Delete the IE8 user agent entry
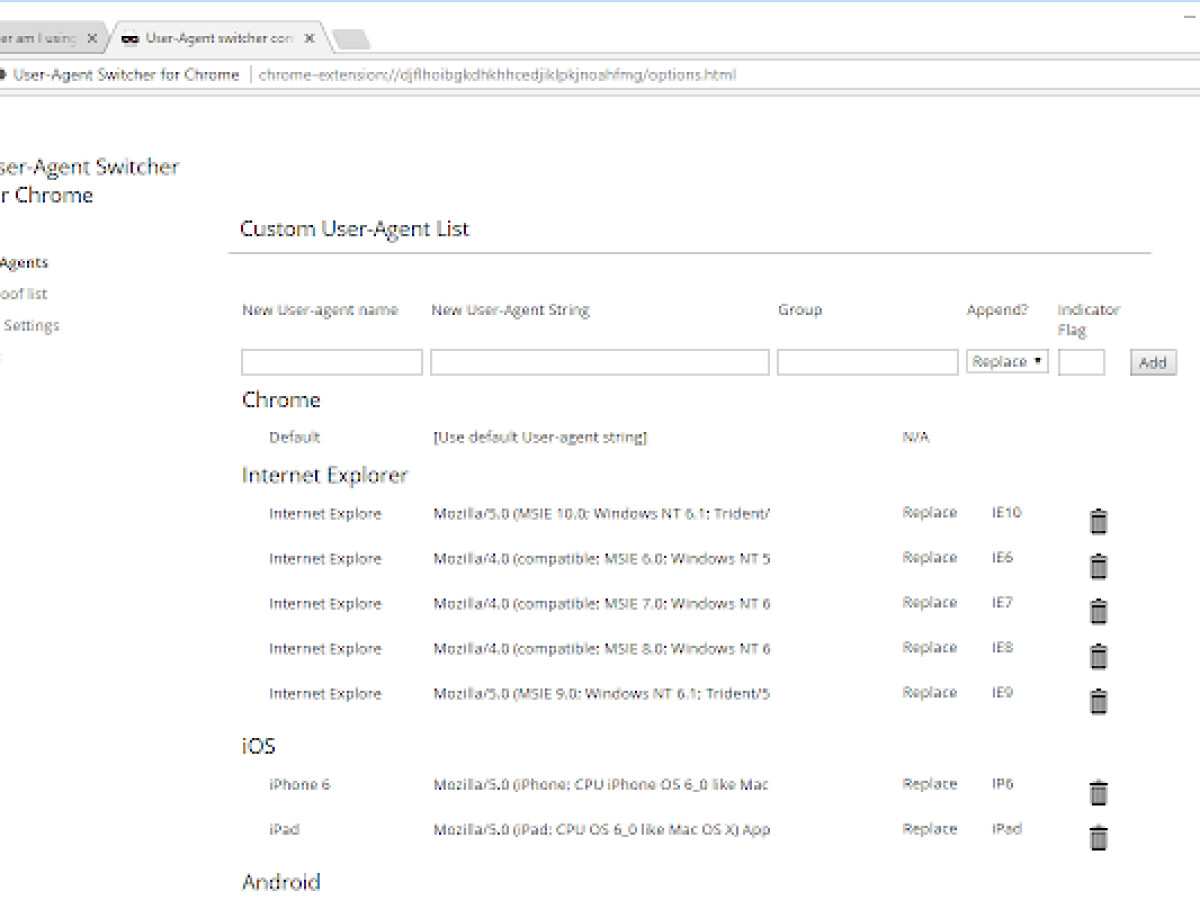This screenshot has height=900, width=1200. (x=1098, y=656)
